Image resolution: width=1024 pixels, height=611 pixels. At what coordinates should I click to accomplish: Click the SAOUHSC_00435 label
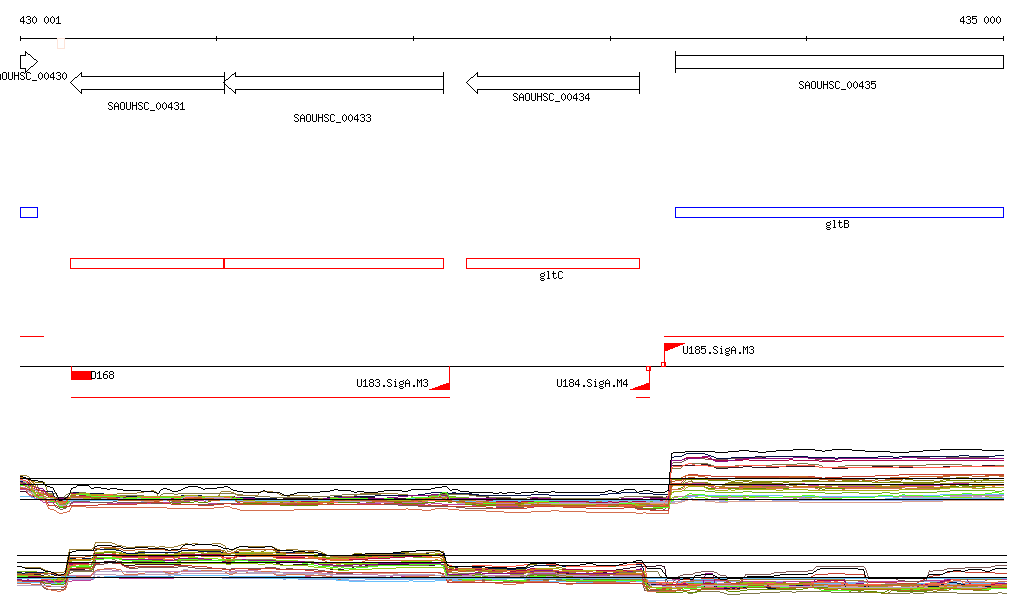point(837,86)
